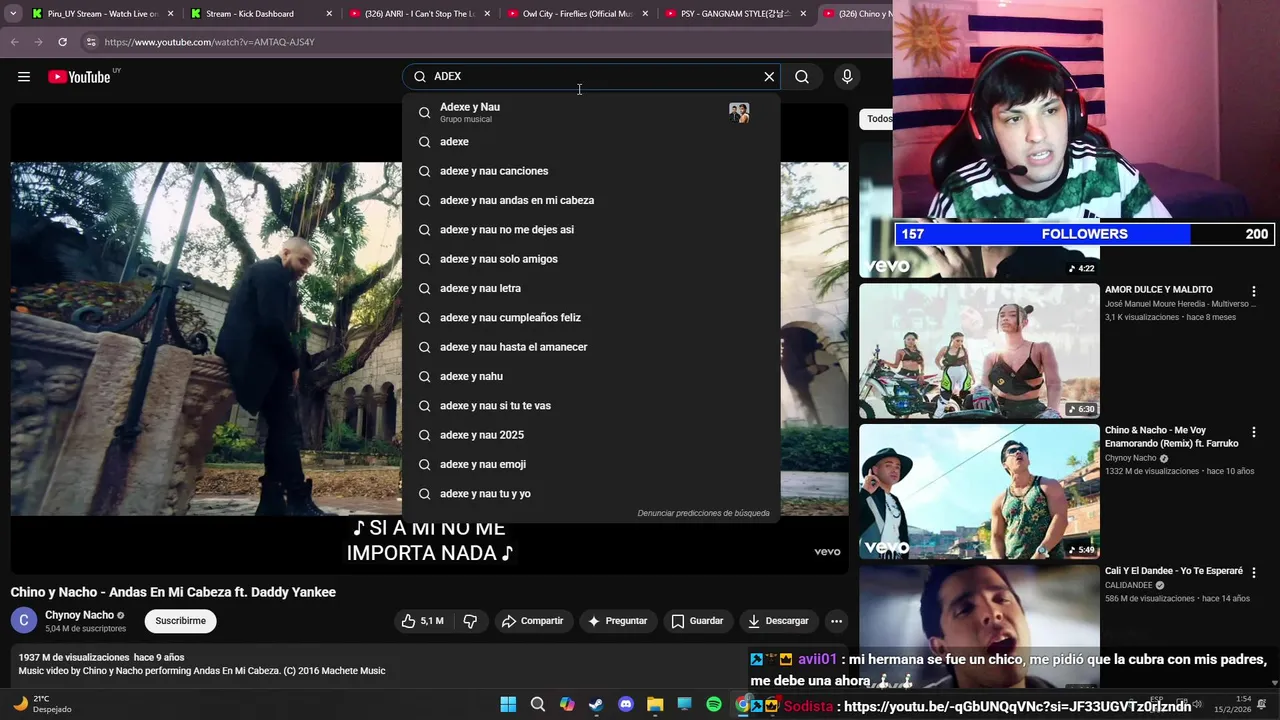Submit search with magnifier button

[x=802, y=77]
